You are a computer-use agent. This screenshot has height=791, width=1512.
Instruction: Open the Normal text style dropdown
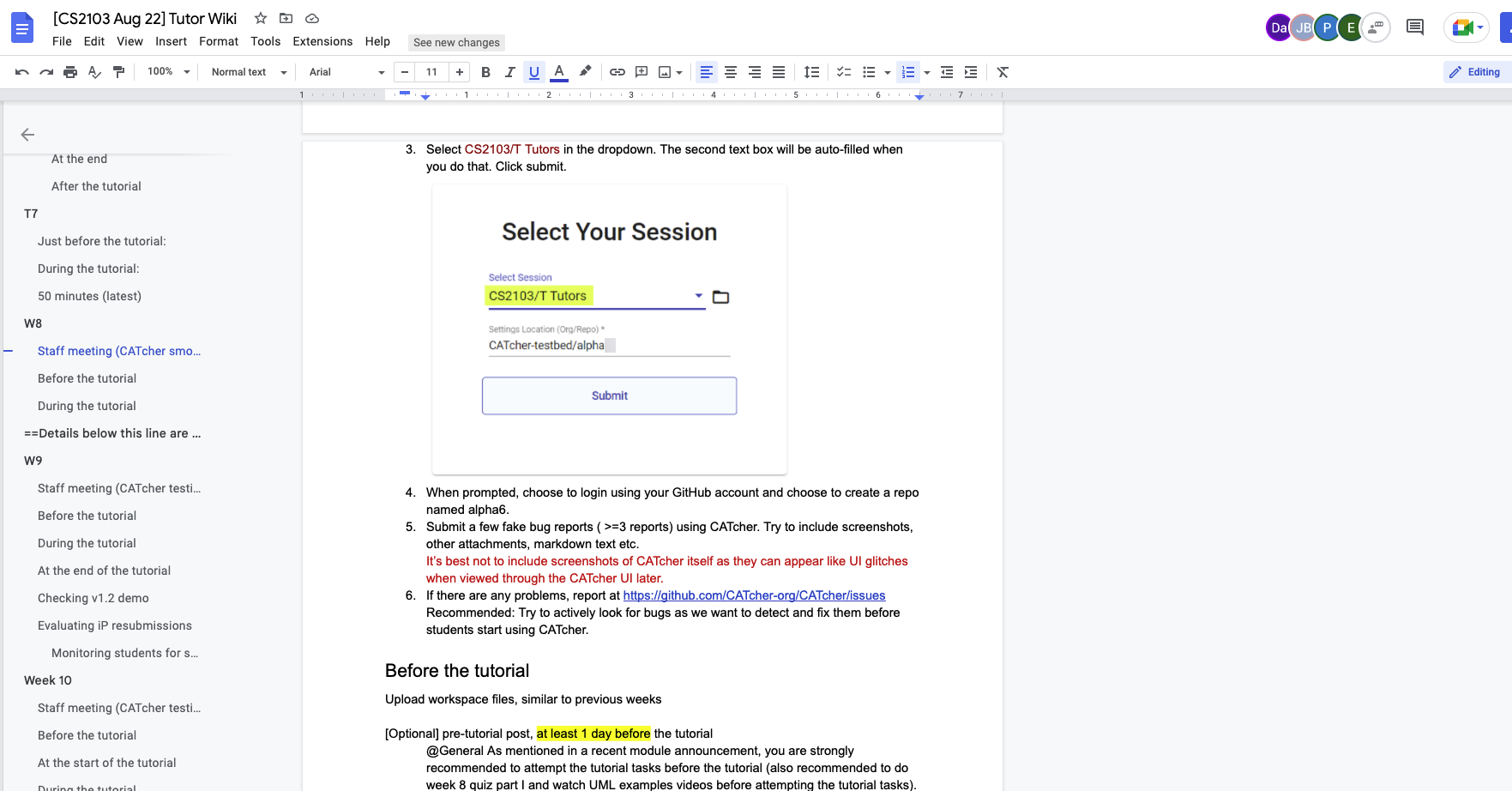click(249, 72)
